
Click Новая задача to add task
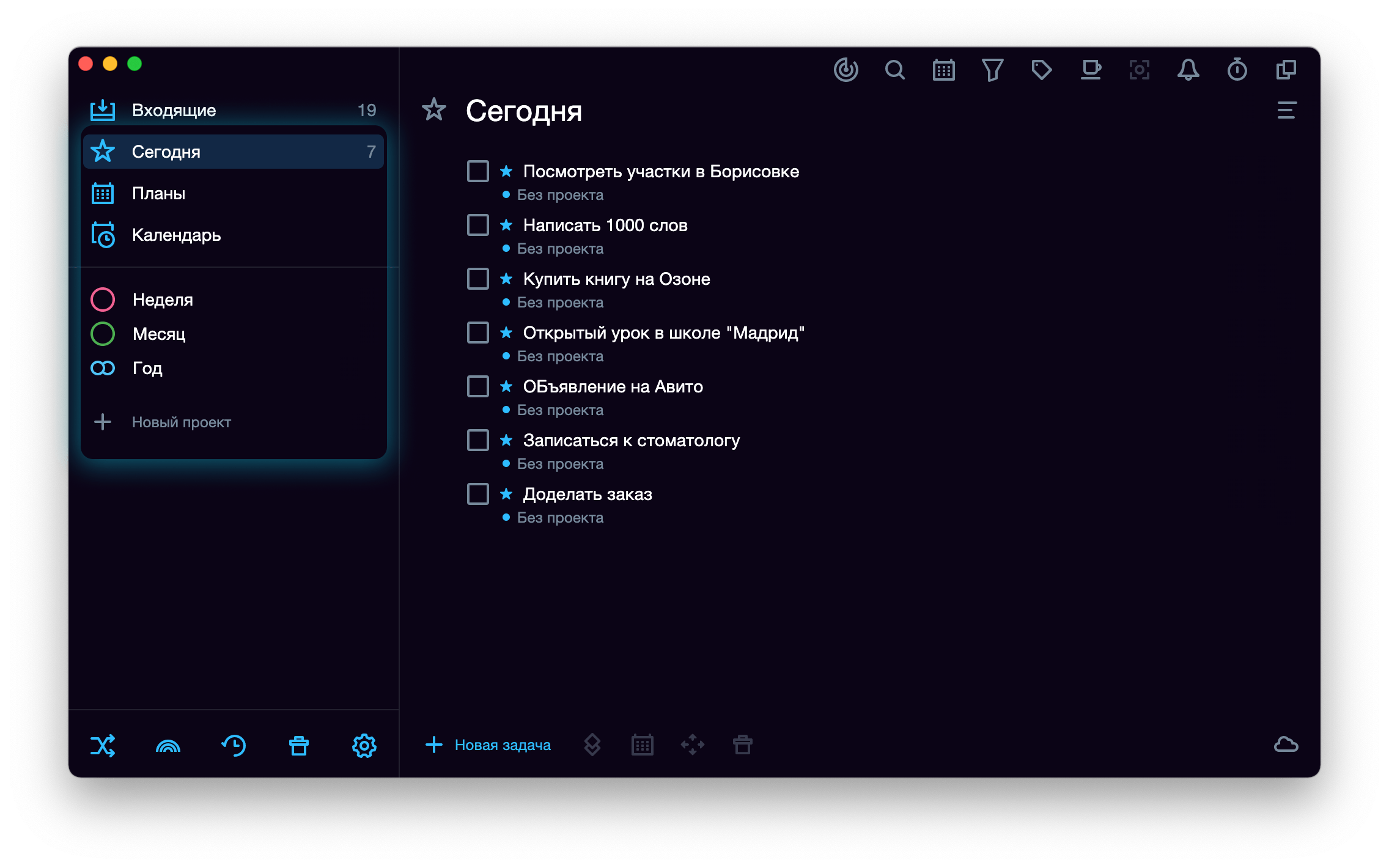[x=488, y=745]
